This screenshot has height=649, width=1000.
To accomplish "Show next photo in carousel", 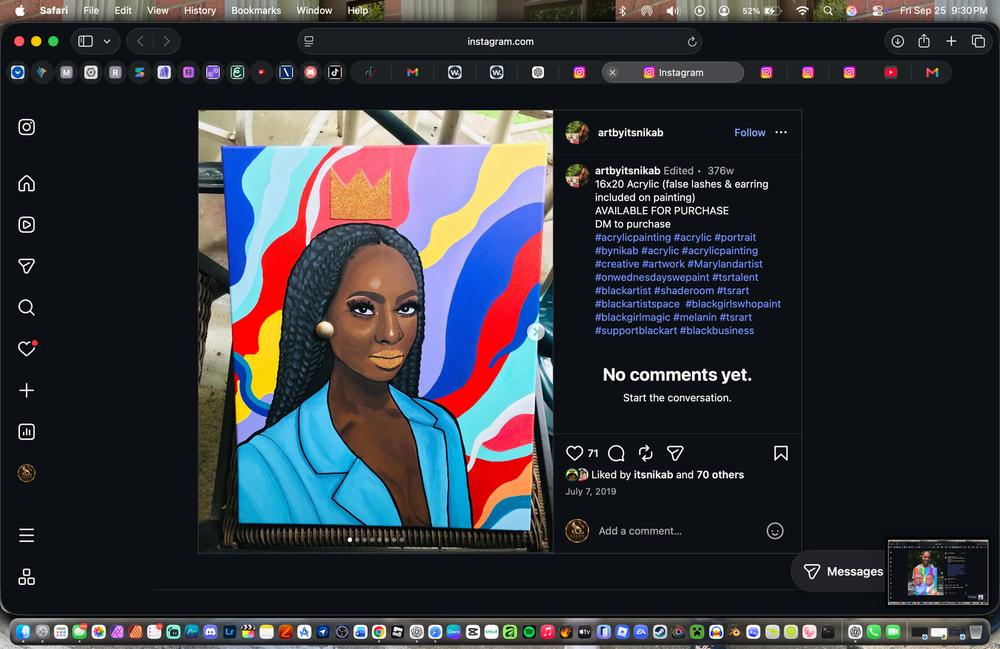I will click(536, 332).
